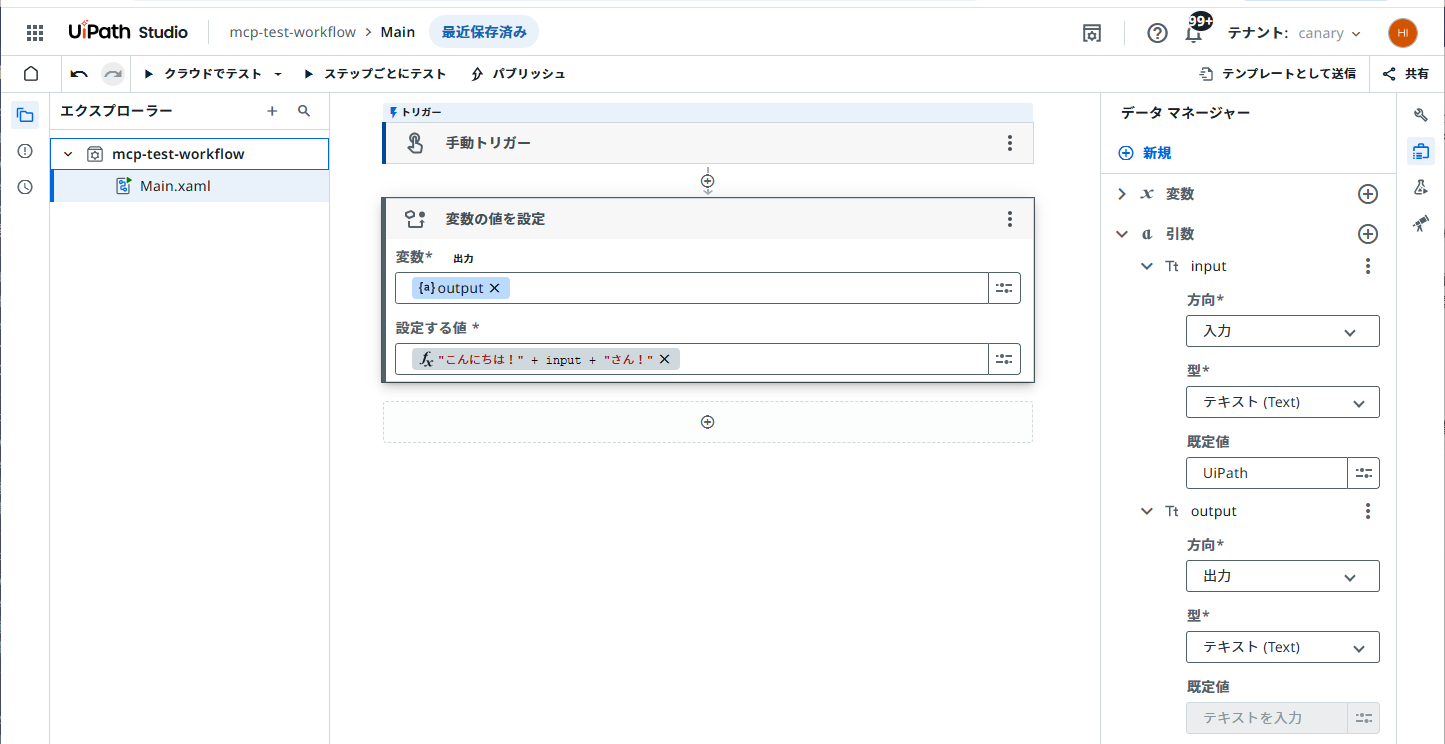This screenshot has height=744, width=1445.
Task: Open the telescope panel icon
Action: [x=1421, y=223]
